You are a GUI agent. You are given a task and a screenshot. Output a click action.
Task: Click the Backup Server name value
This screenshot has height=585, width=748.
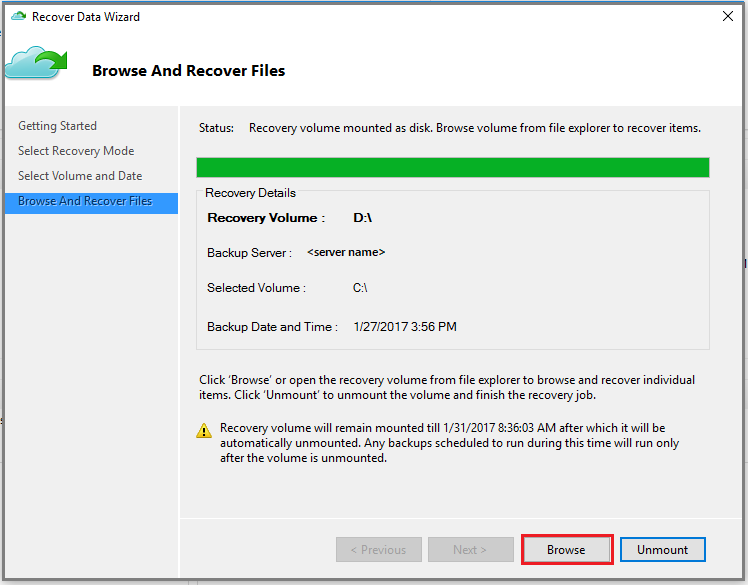coord(346,252)
